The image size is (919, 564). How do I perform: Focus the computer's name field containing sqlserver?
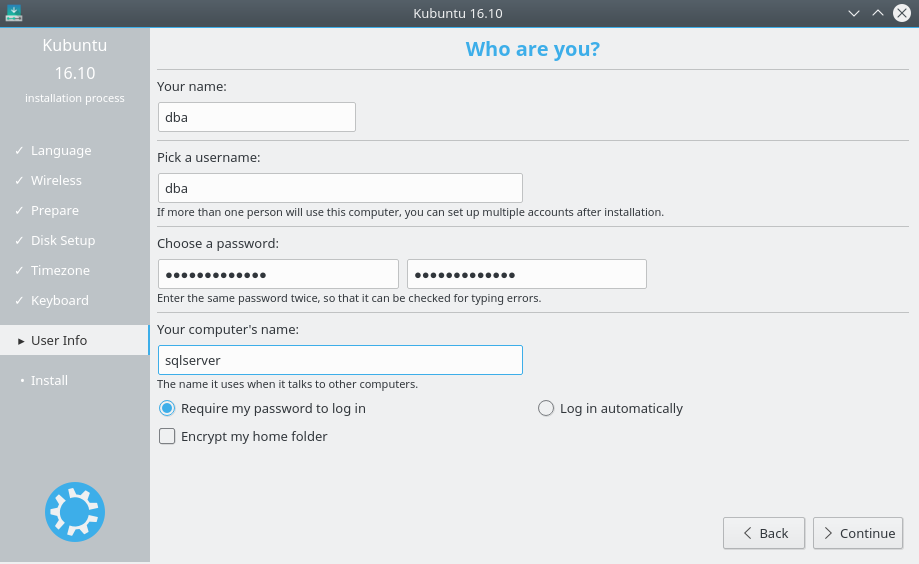coord(340,360)
